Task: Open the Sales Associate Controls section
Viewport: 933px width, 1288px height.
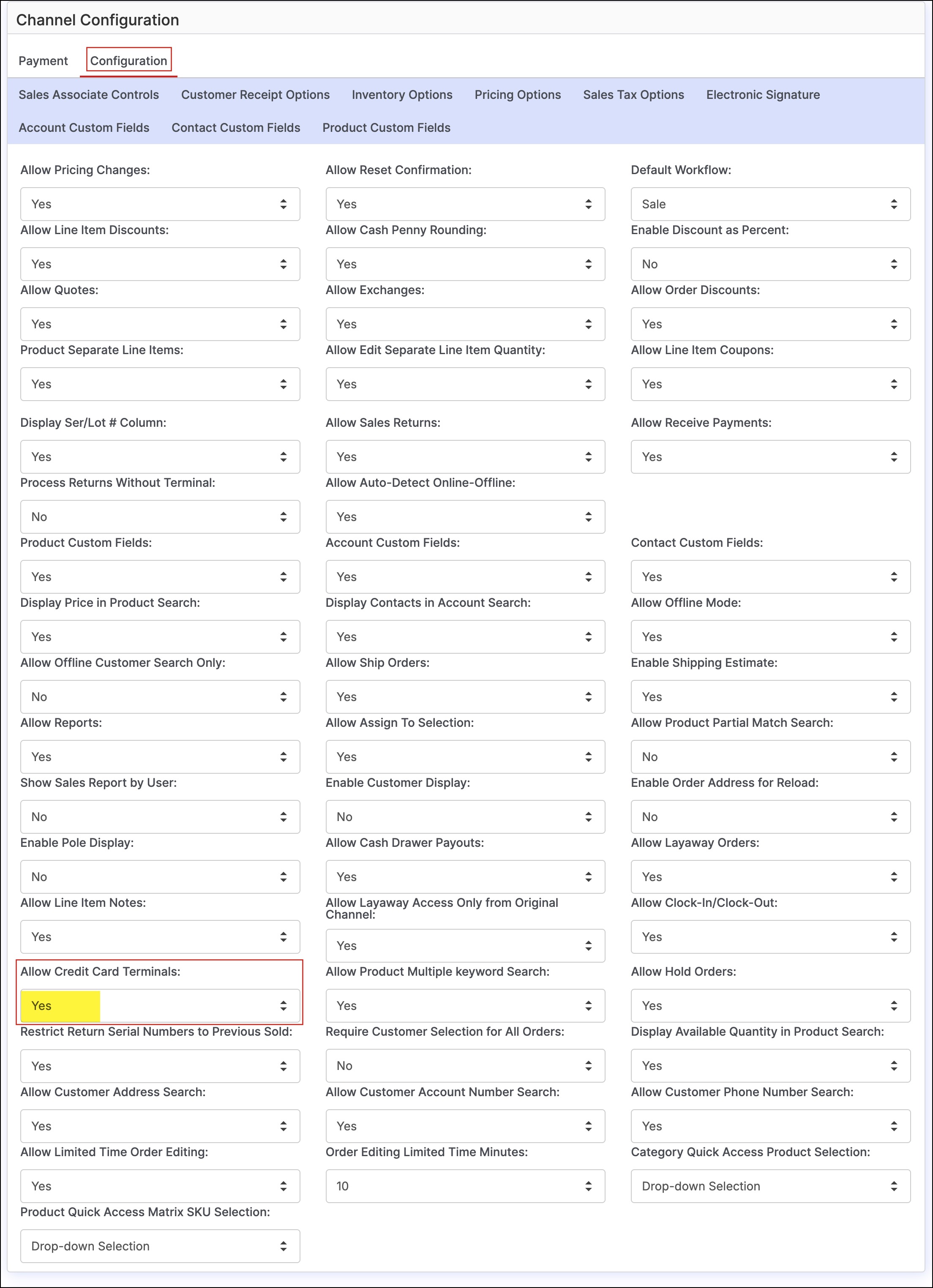Action: (89, 95)
